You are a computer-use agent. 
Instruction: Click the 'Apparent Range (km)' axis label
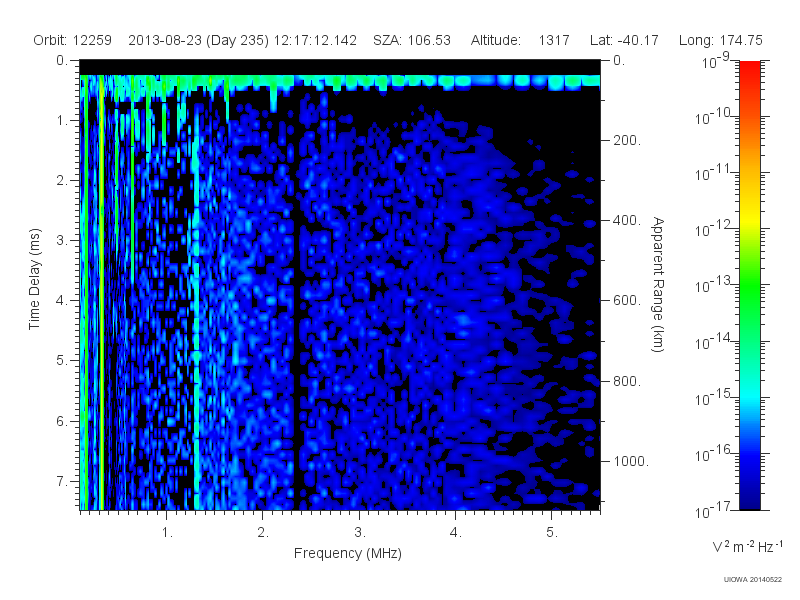(658, 284)
